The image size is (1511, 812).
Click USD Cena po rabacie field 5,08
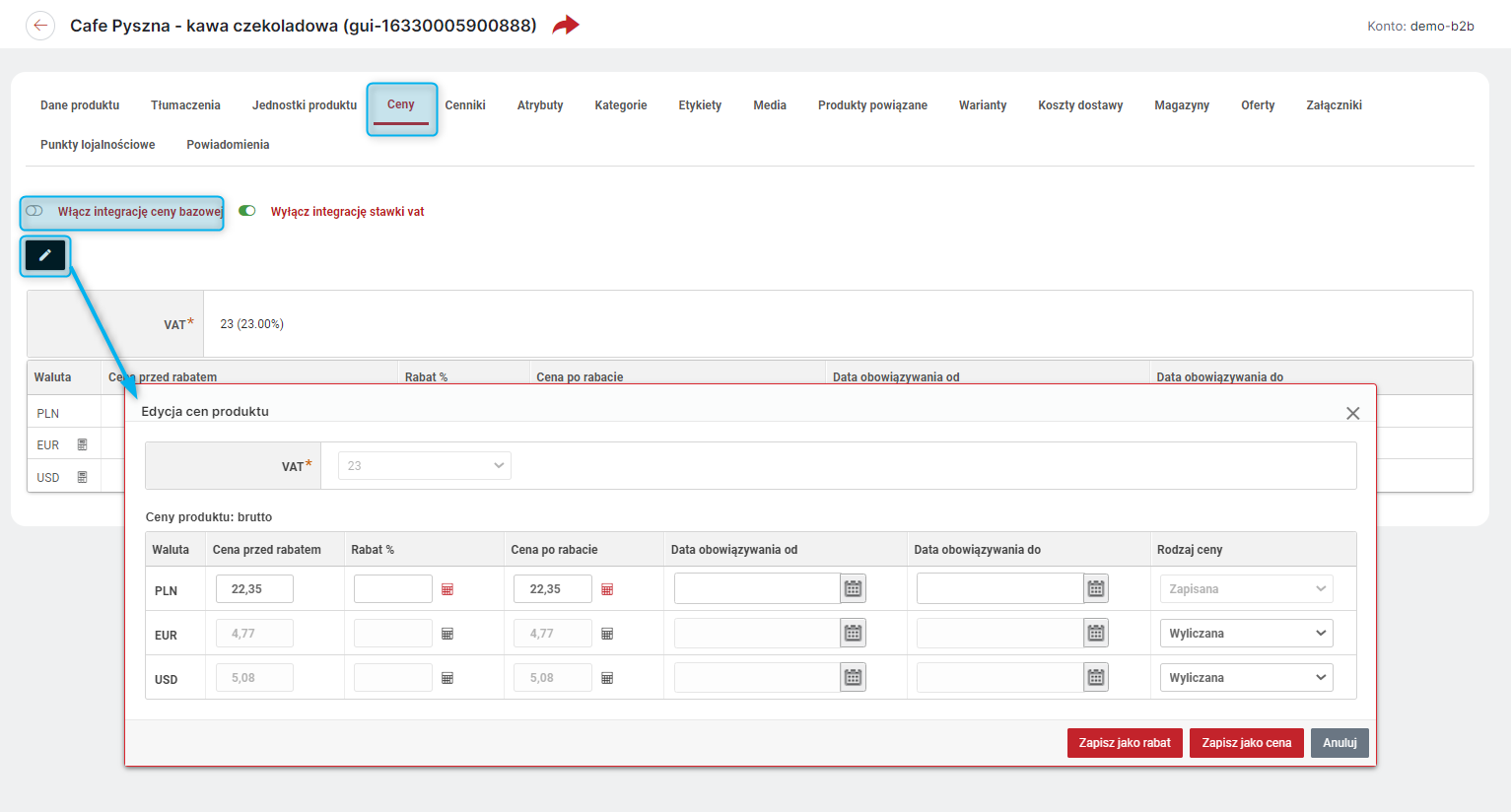[x=553, y=677]
